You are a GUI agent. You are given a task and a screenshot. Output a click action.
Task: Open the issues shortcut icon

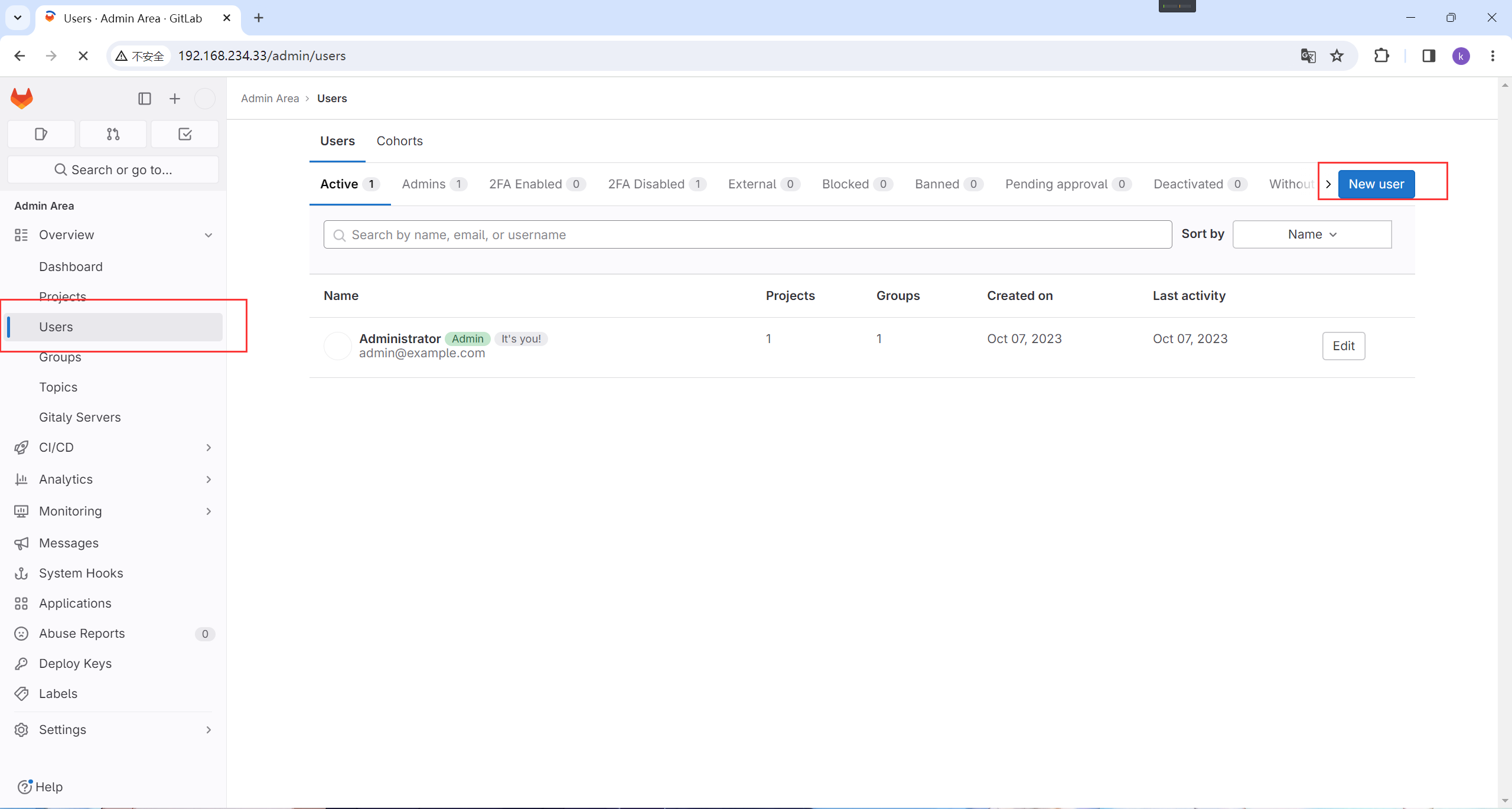coord(41,134)
